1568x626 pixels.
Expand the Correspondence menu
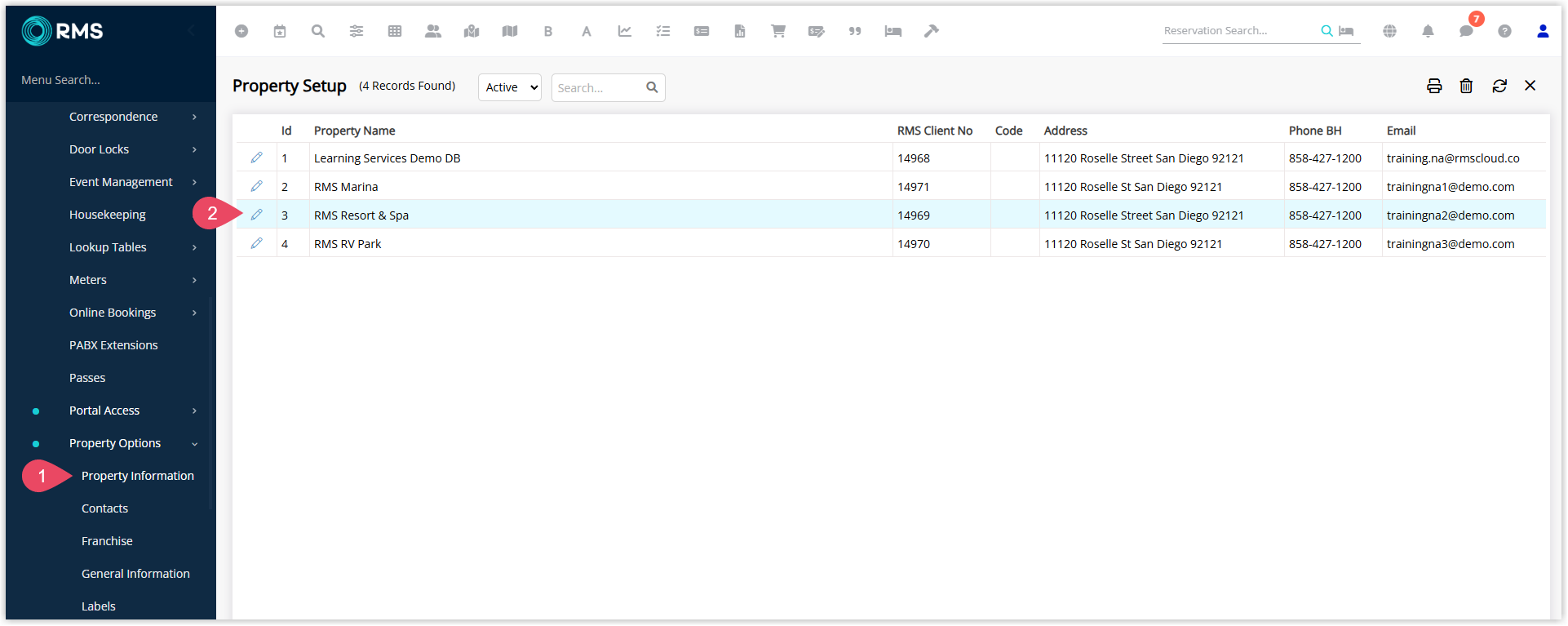point(113,117)
